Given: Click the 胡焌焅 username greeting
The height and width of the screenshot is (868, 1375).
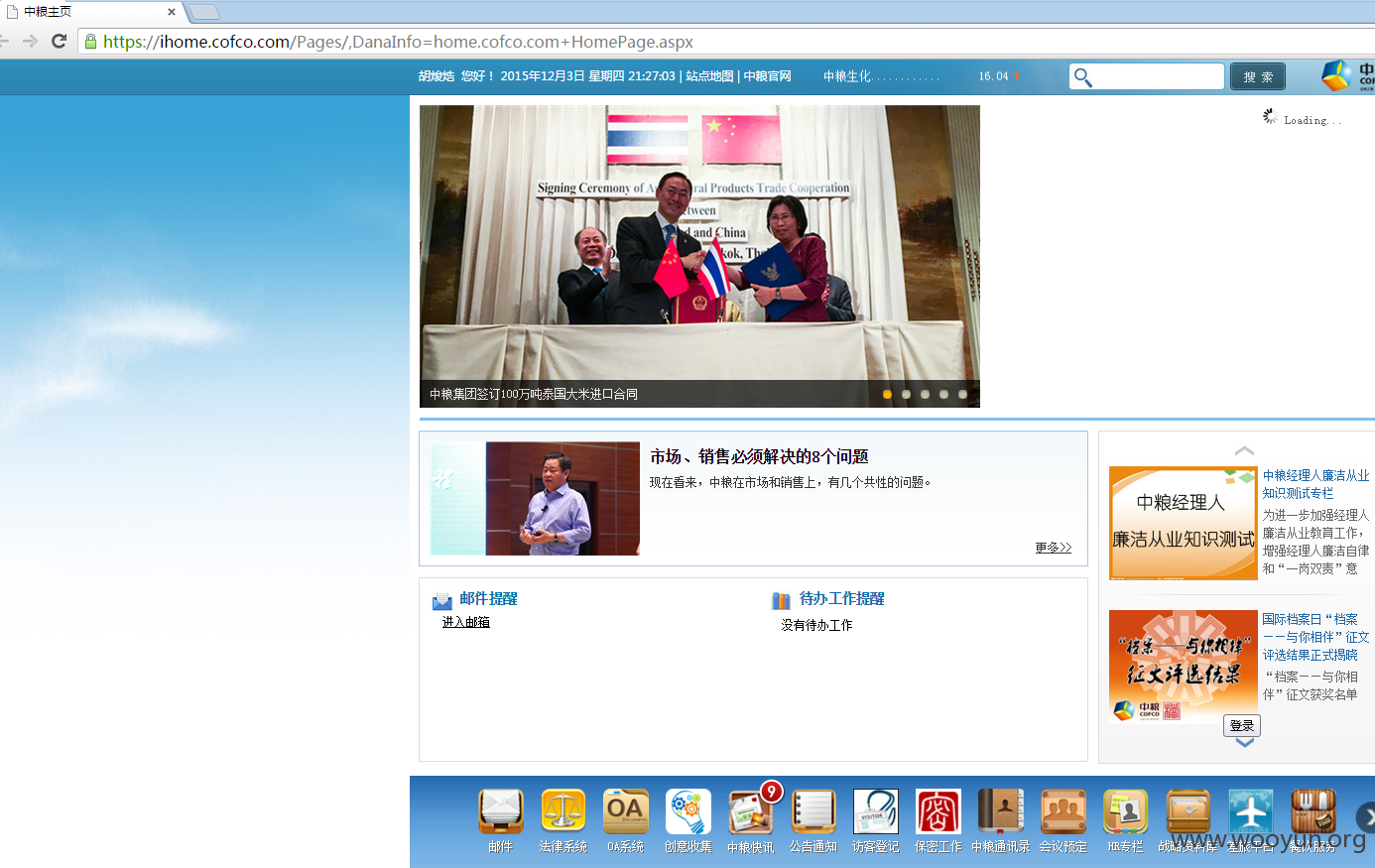Looking at the screenshot, I should pyautogui.click(x=437, y=76).
